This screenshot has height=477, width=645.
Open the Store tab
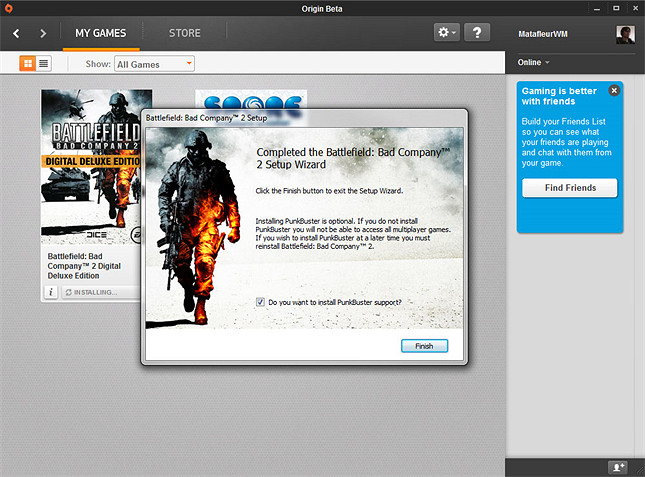[x=184, y=33]
